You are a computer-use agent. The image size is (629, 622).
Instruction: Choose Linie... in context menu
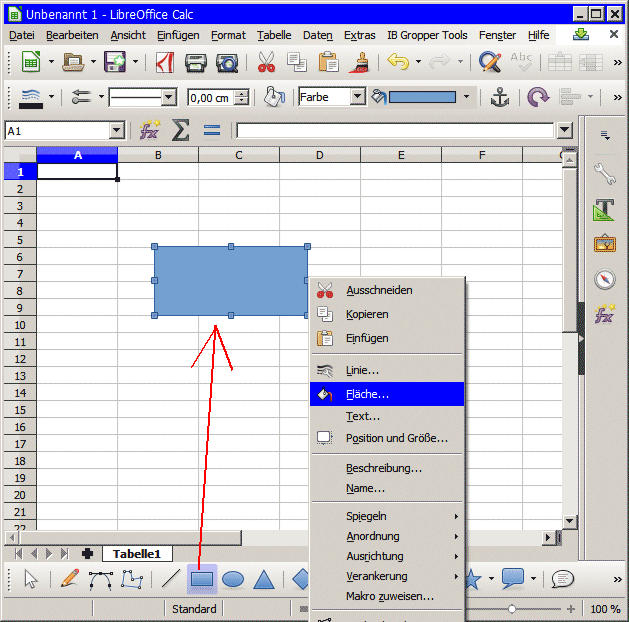[387, 370]
